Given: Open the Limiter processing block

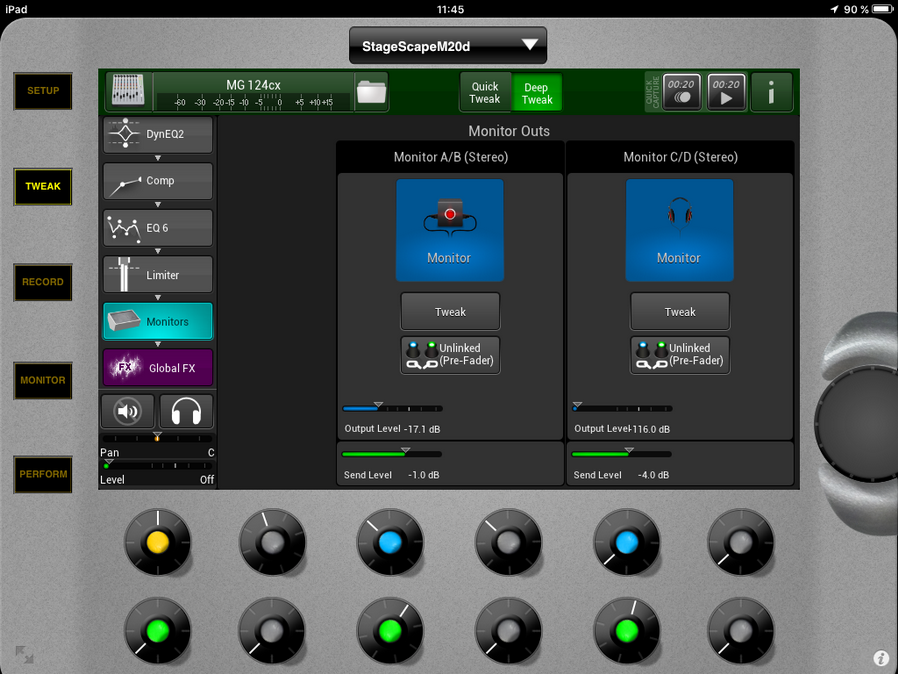Looking at the screenshot, I should [x=158, y=275].
